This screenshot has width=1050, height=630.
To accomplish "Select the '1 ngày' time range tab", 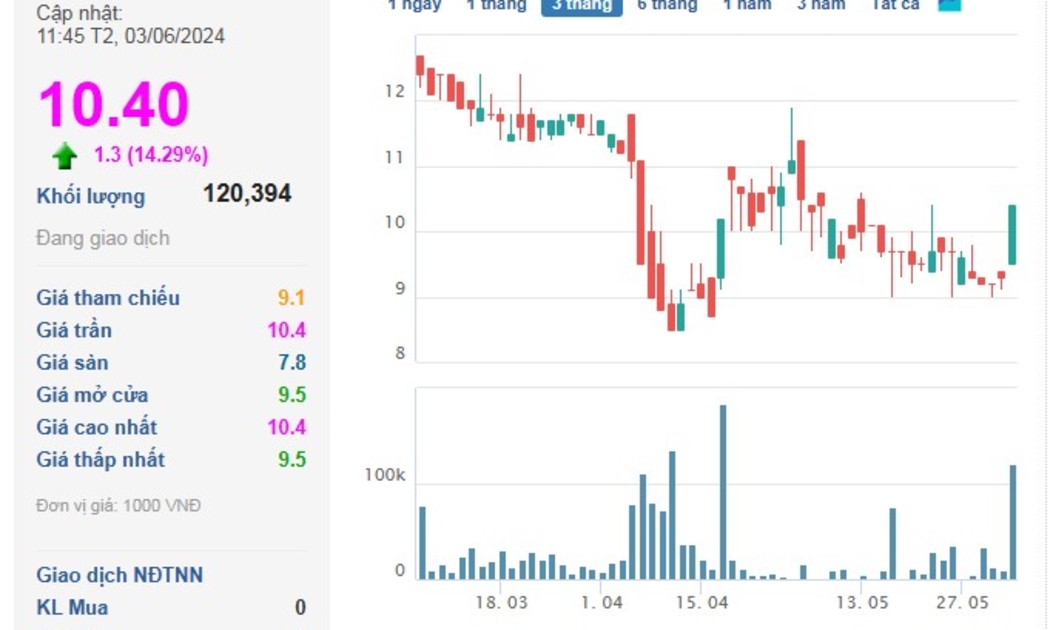I will coord(414,5).
